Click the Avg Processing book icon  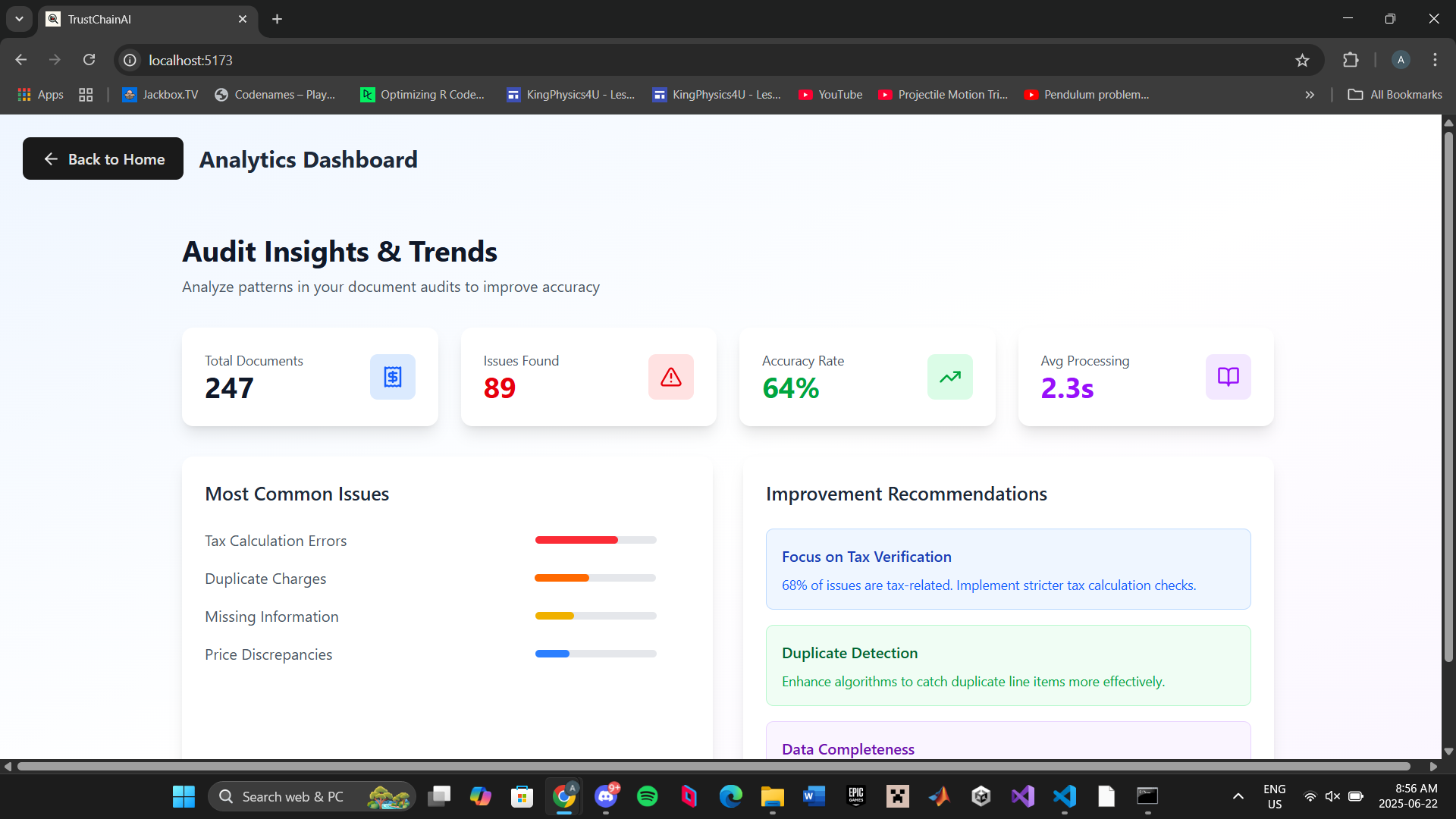click(1228, 377)
